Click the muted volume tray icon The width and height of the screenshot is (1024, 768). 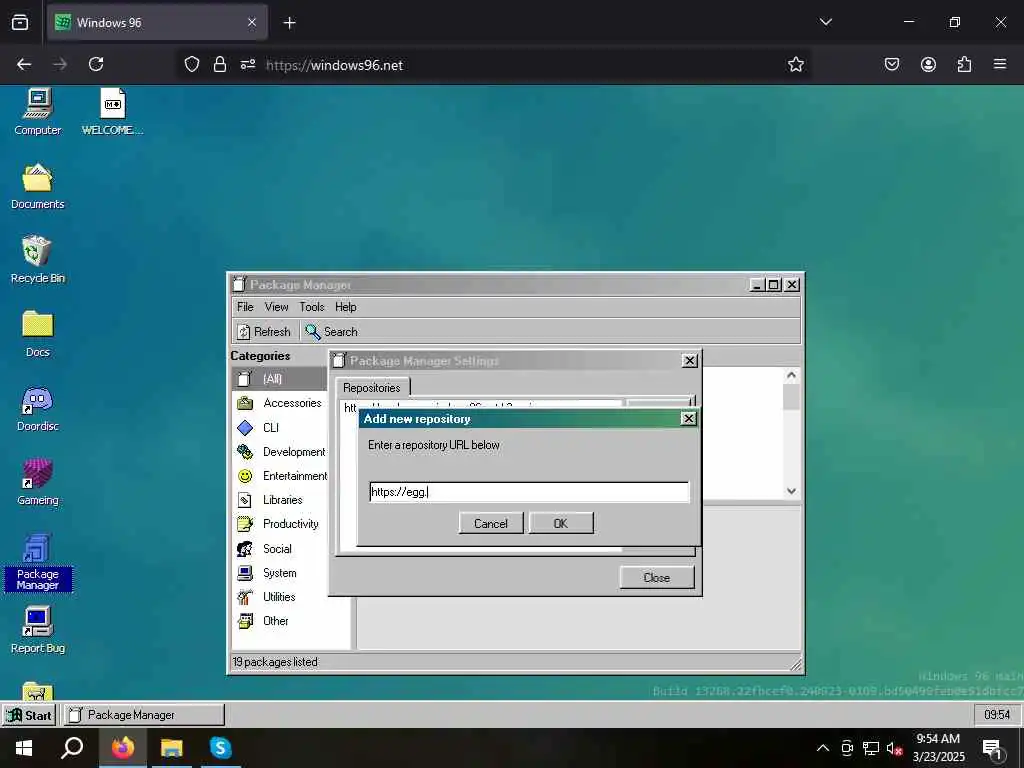click(x=894, y=748)
